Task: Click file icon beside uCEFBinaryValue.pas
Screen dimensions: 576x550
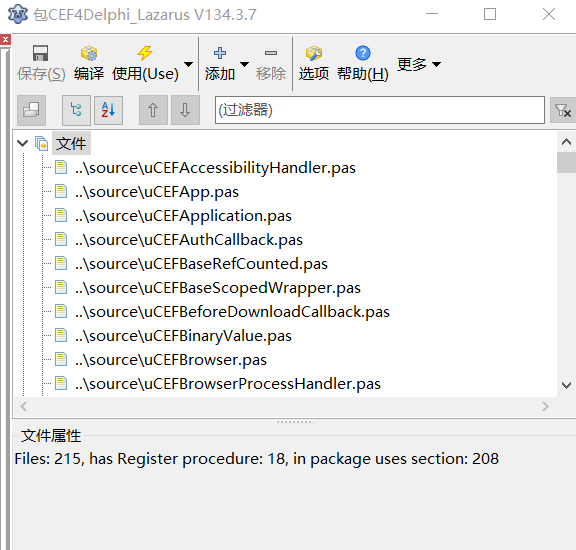Action: [x=61, y=335]
